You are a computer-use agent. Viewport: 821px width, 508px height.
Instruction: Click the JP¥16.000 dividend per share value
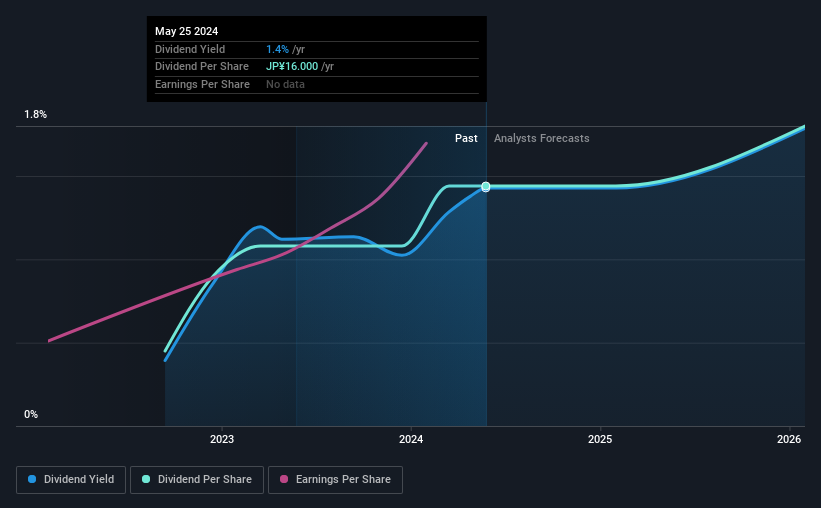point(292,67)
